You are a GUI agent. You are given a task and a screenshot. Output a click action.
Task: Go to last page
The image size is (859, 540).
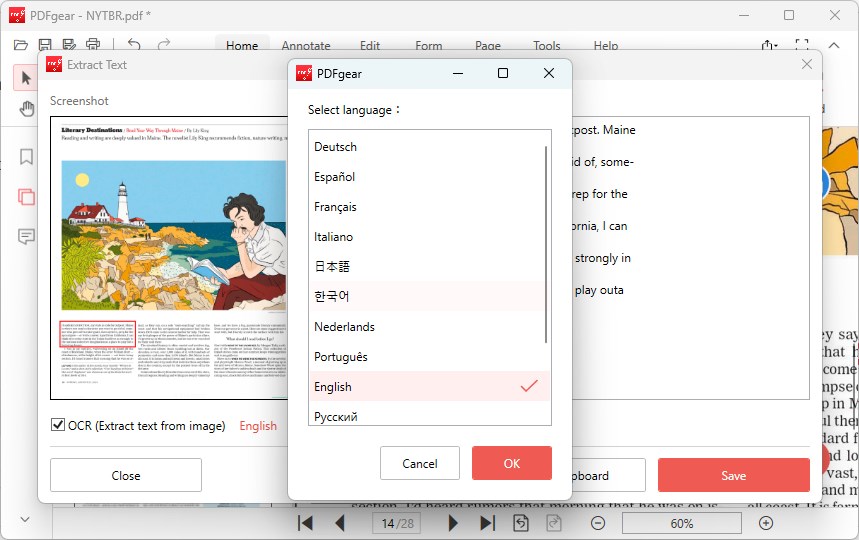click(488, 524)
